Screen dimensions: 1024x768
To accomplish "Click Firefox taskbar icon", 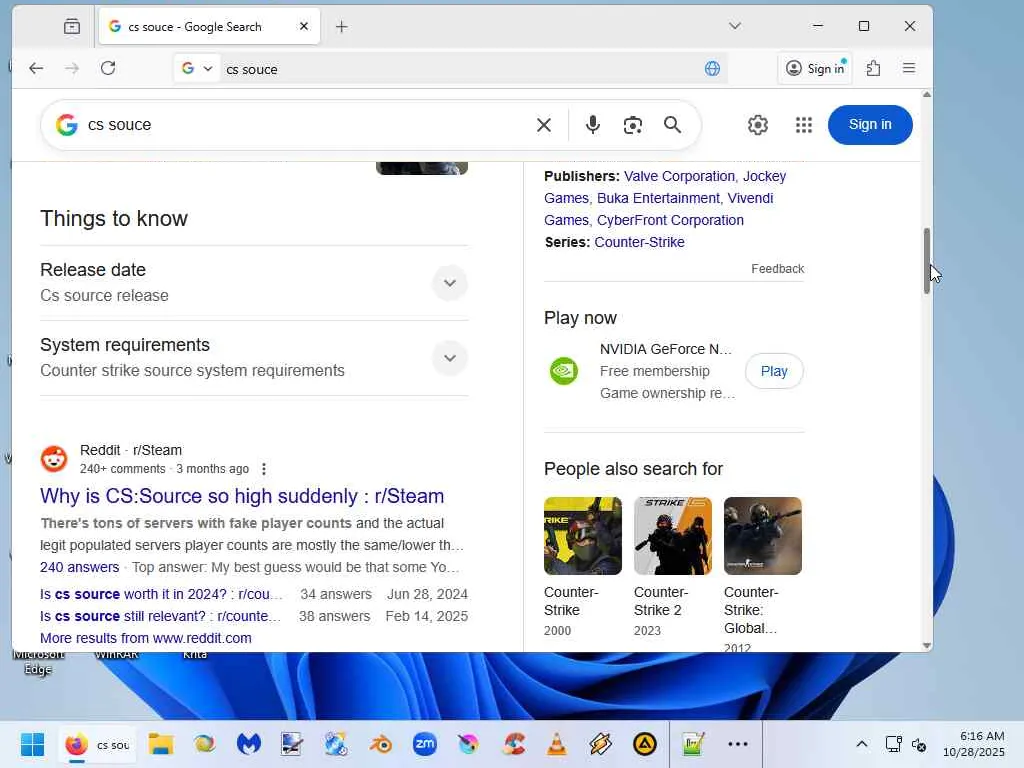I will (x=76, y=744).
